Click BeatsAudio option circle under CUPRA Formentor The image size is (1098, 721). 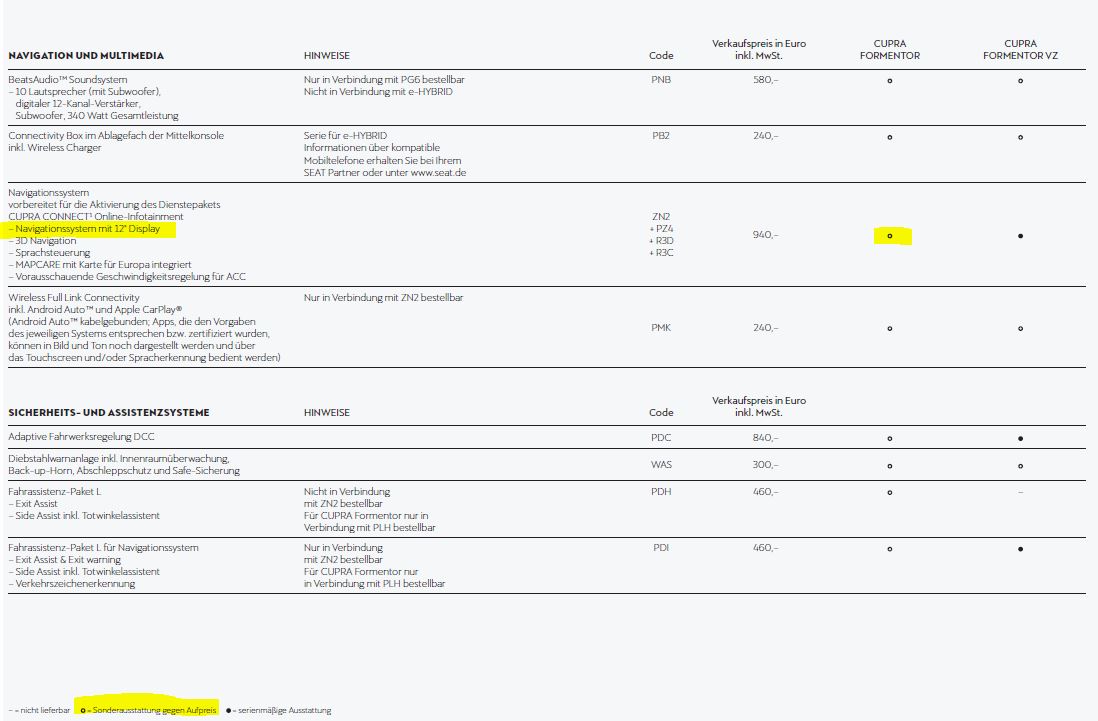click(889, 80)
